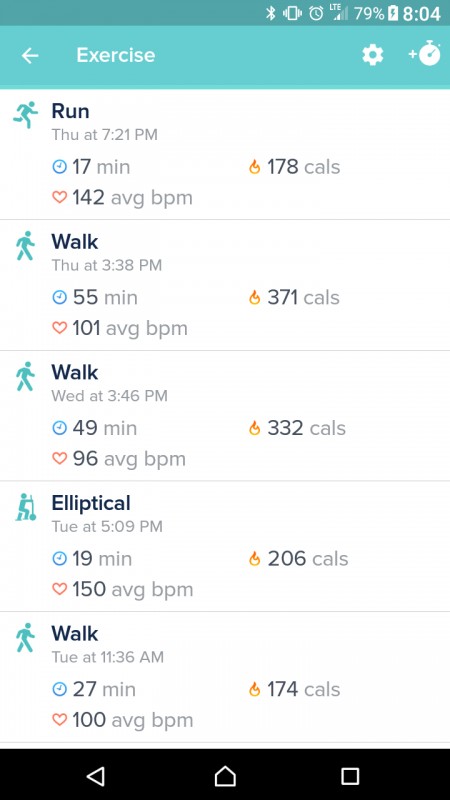The image size is (450, 800).
Task: Tap the heart icon beside 150 avg bpm
Action: 60,589
